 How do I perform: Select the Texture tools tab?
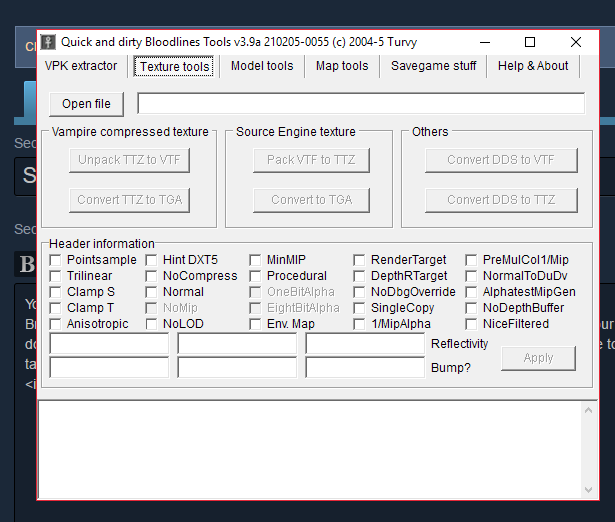174,66
